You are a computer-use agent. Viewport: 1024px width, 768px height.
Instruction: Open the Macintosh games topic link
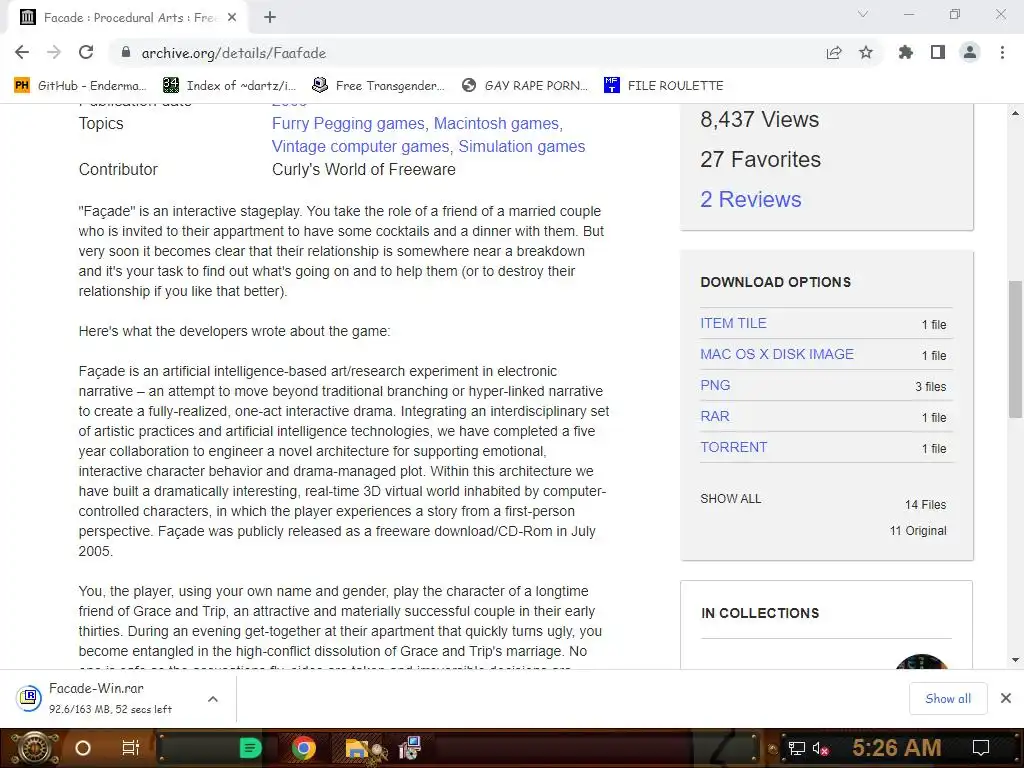tap(496, 123)
